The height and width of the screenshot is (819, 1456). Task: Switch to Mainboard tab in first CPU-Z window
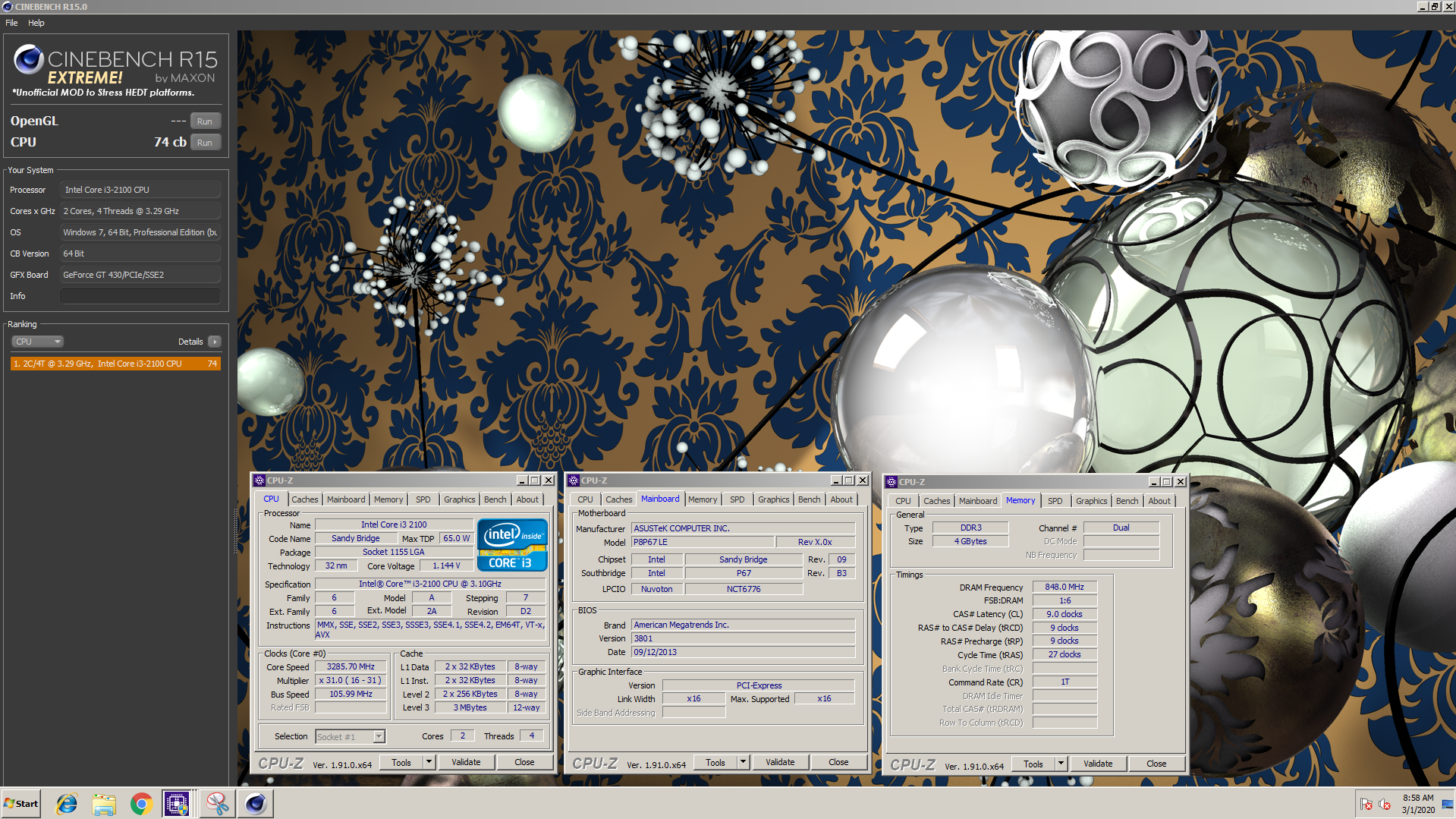(346, 499)
